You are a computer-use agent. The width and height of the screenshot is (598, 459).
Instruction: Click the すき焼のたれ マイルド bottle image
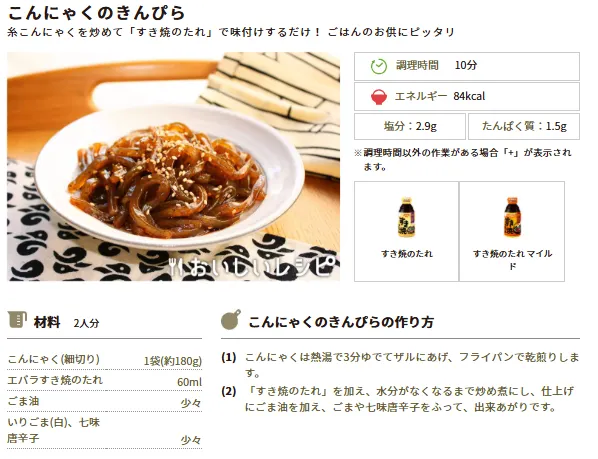point(512,217)
